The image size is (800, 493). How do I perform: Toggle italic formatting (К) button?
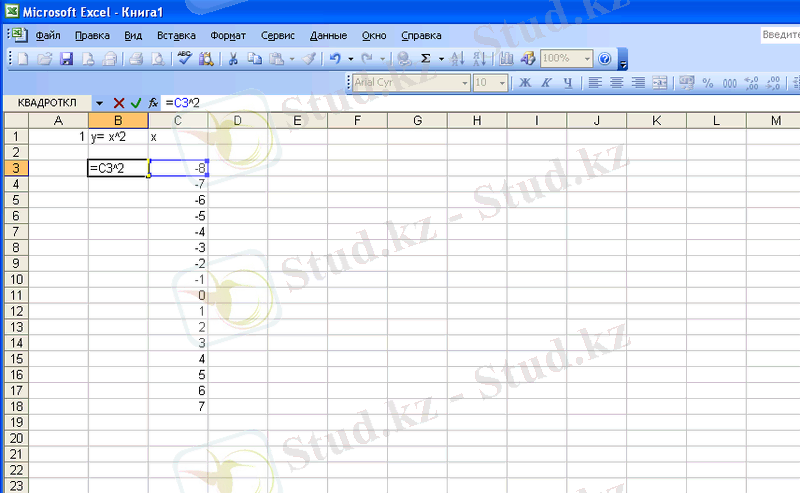[546, 83]
